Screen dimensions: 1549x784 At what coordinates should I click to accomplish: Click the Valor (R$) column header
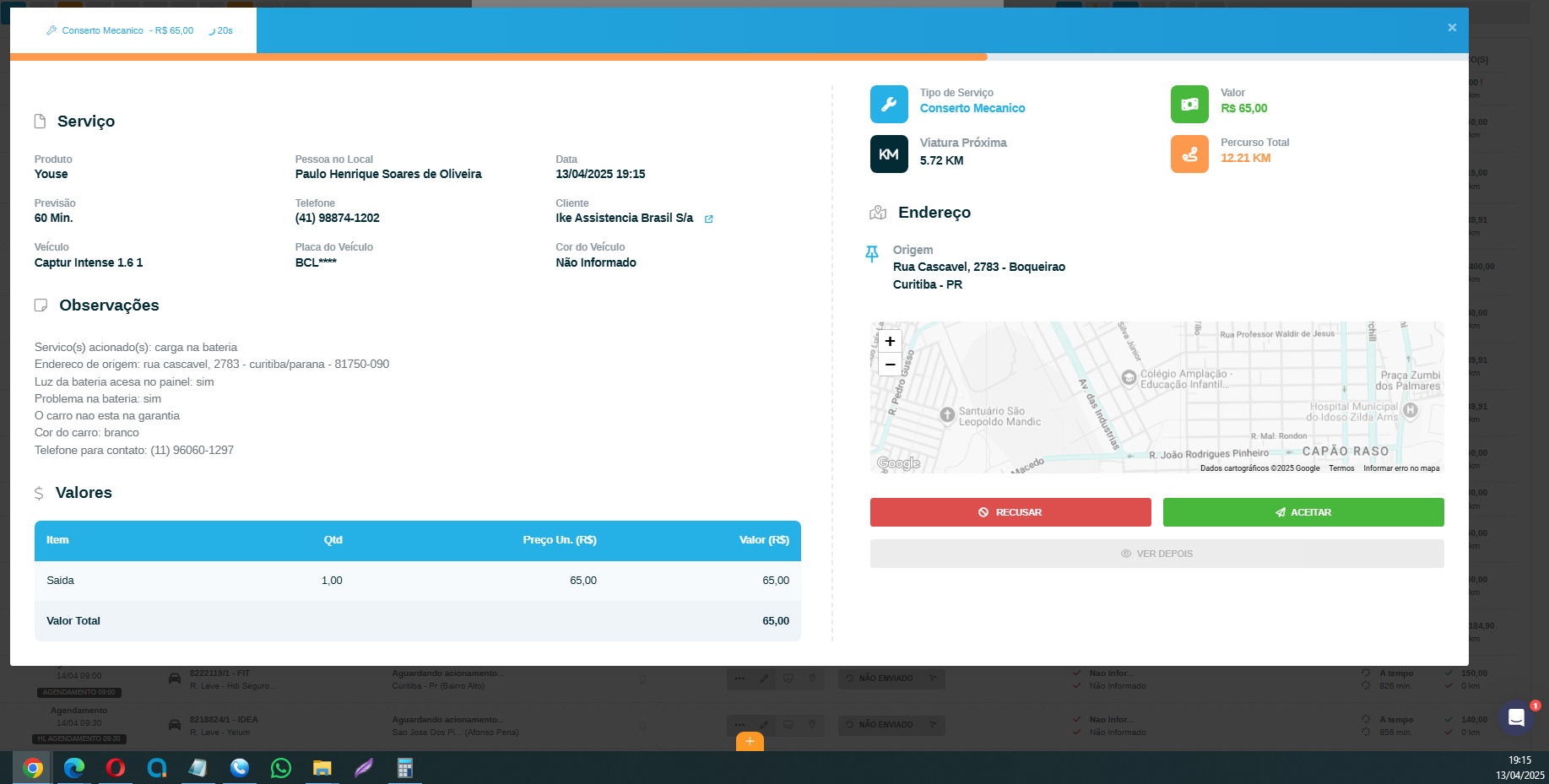pyautogui.click(x=764, y=540)
